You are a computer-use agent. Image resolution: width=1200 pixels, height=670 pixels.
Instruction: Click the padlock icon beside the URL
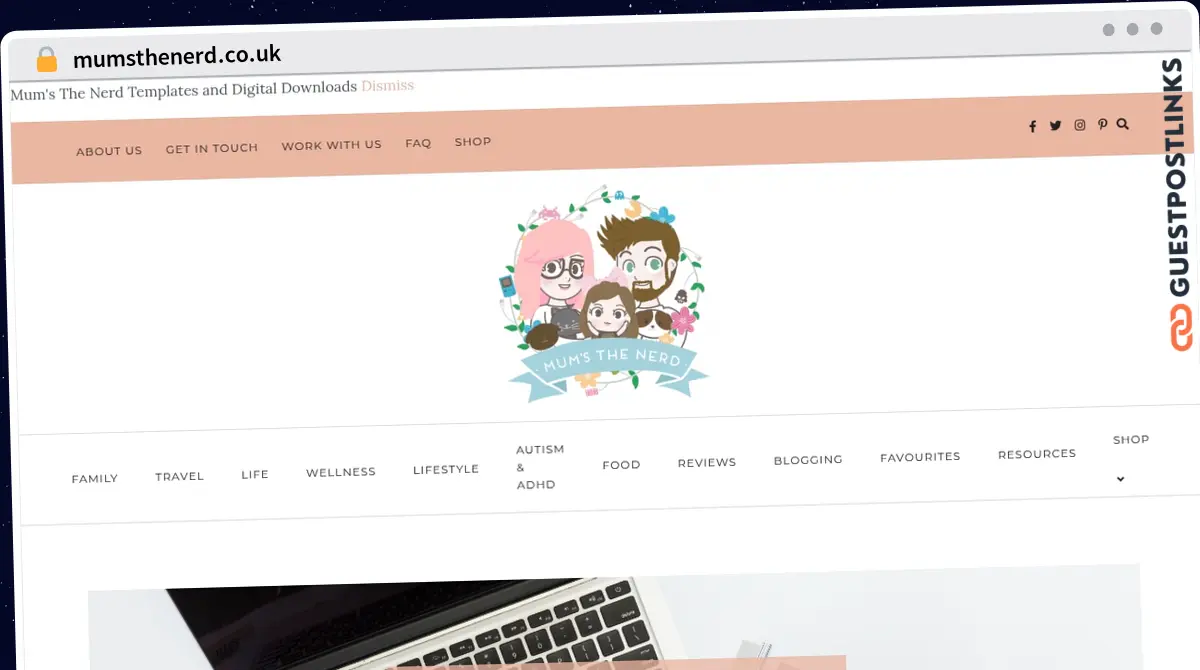(x=47, y=60)
